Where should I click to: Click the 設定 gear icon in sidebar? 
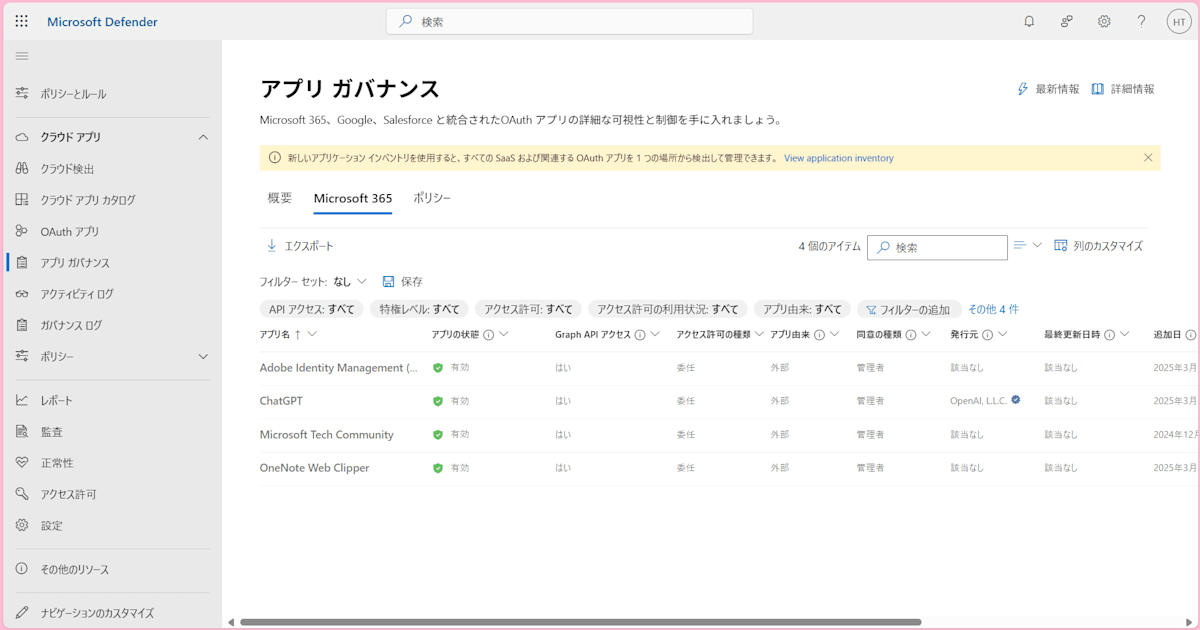coord(22,525)
